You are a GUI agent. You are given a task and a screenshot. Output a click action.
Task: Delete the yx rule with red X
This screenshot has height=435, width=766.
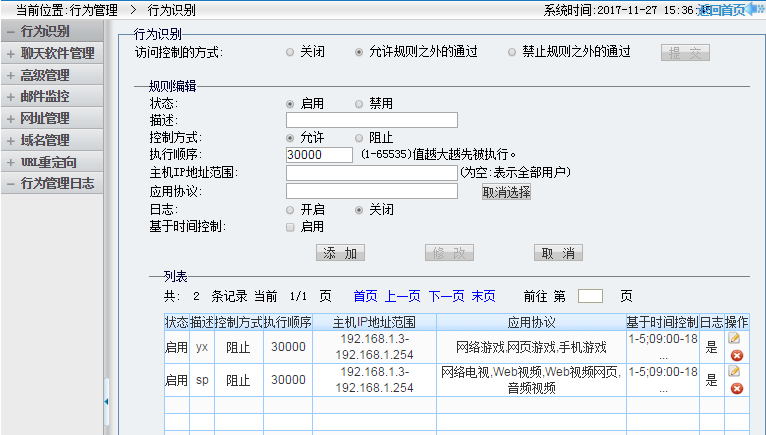click(737, 355)
